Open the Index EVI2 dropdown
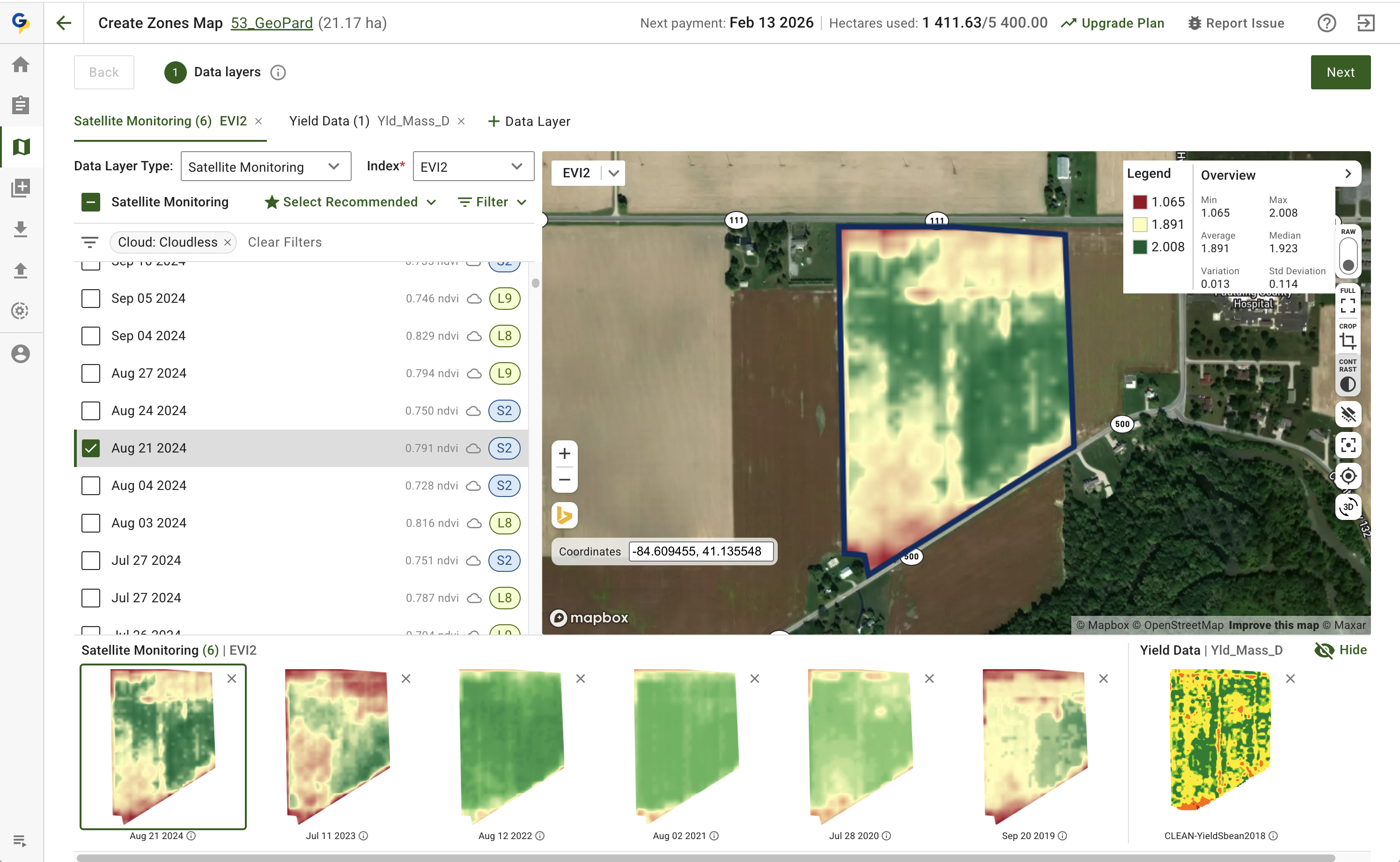 pyautogui.click(x=473, y=167)
